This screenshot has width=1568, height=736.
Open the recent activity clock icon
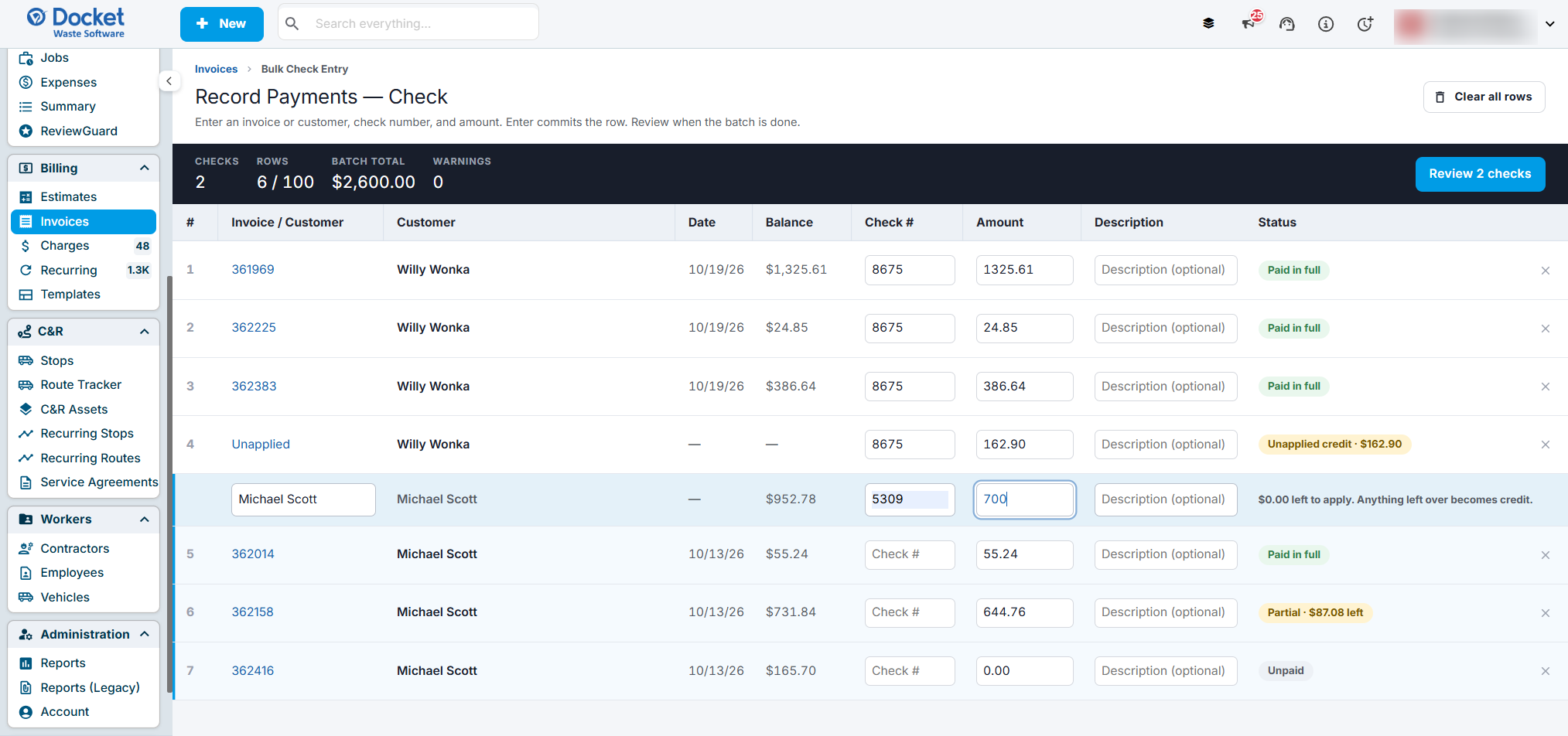(1365, 24)
